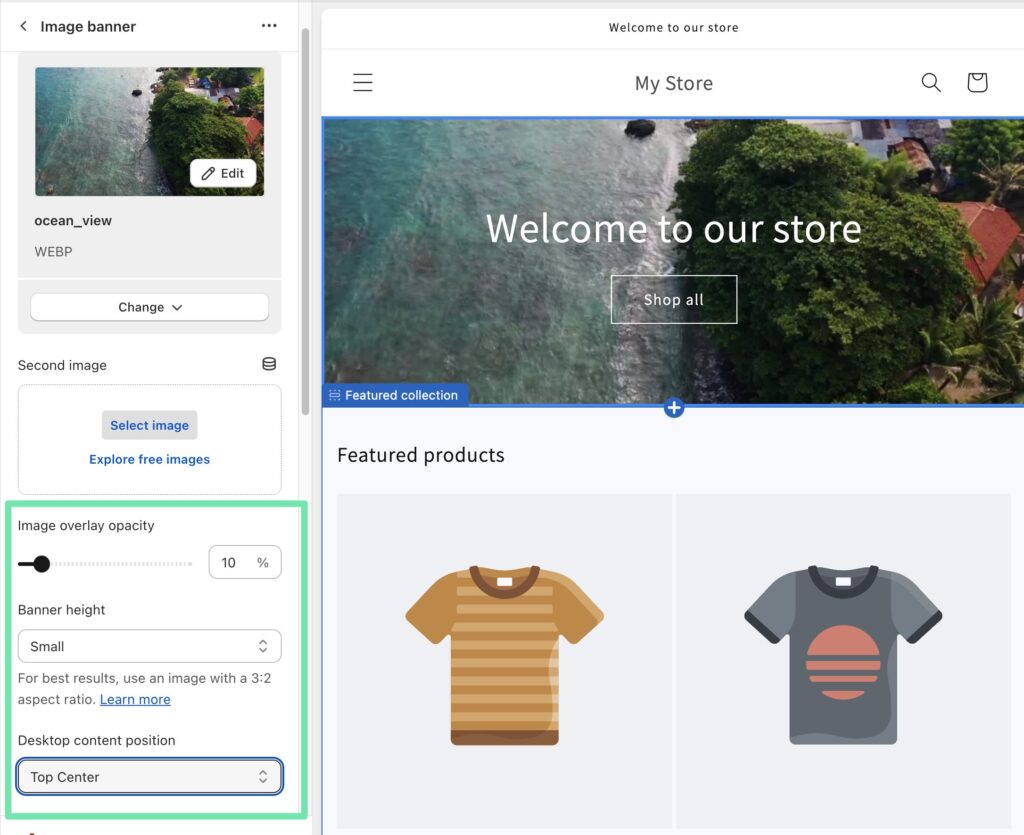Select the gray sunset t-shirt product

point(843,655)
